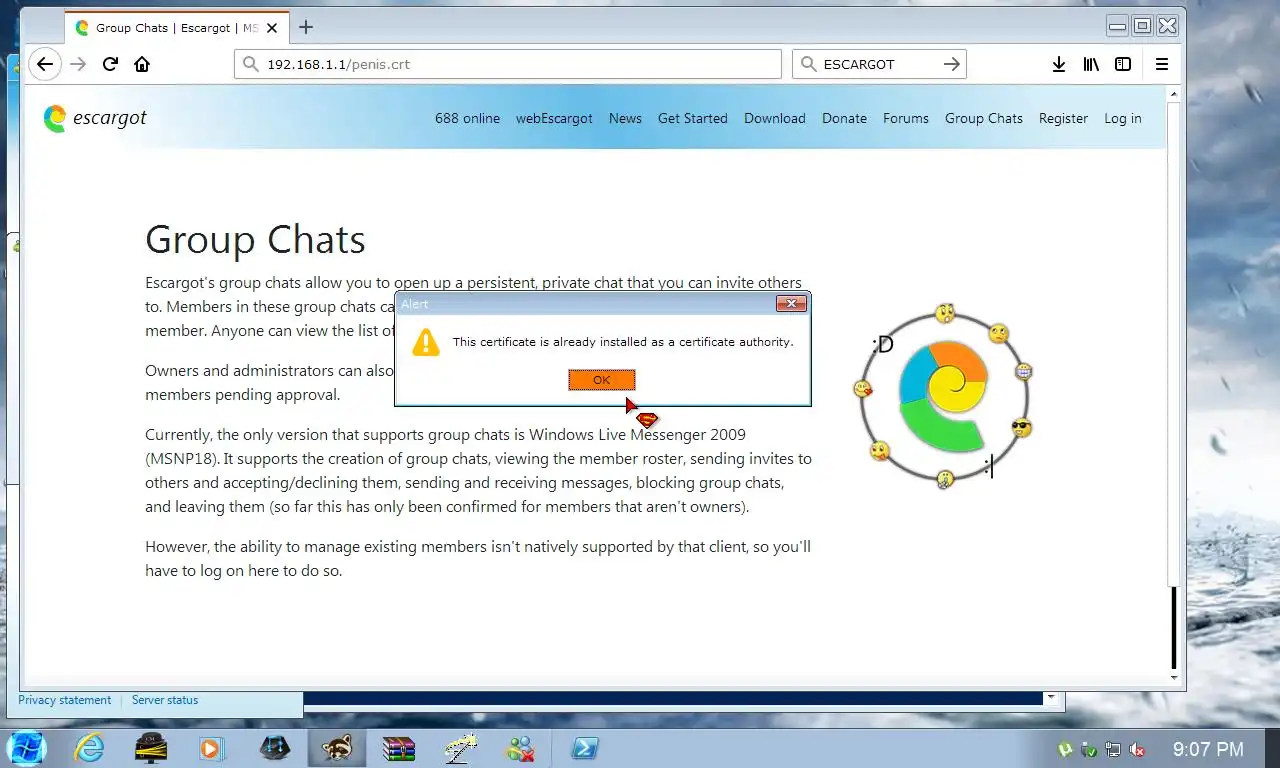Open the downloads panel

[x=1059, y=64]
